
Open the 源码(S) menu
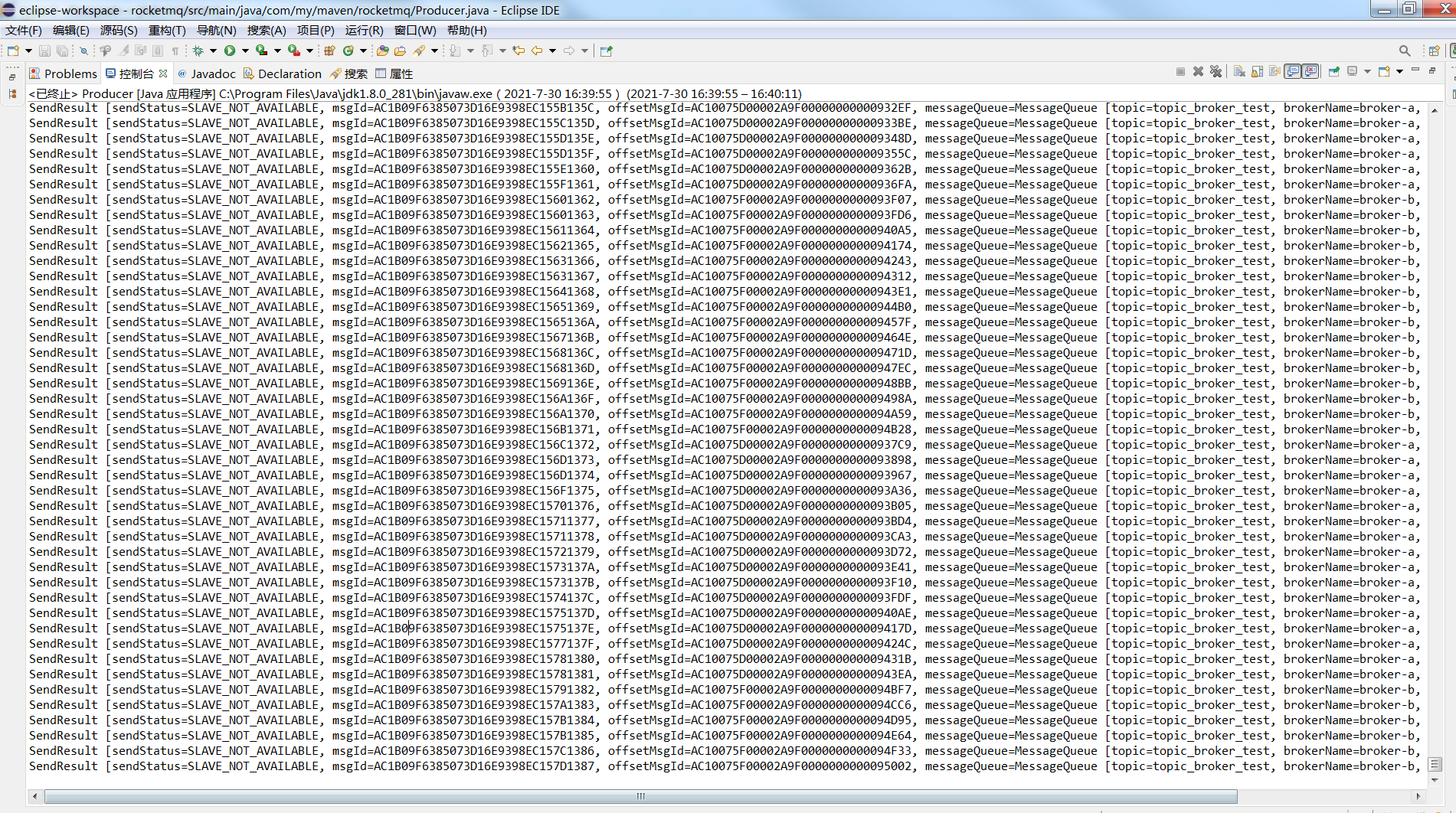point(119,31)
